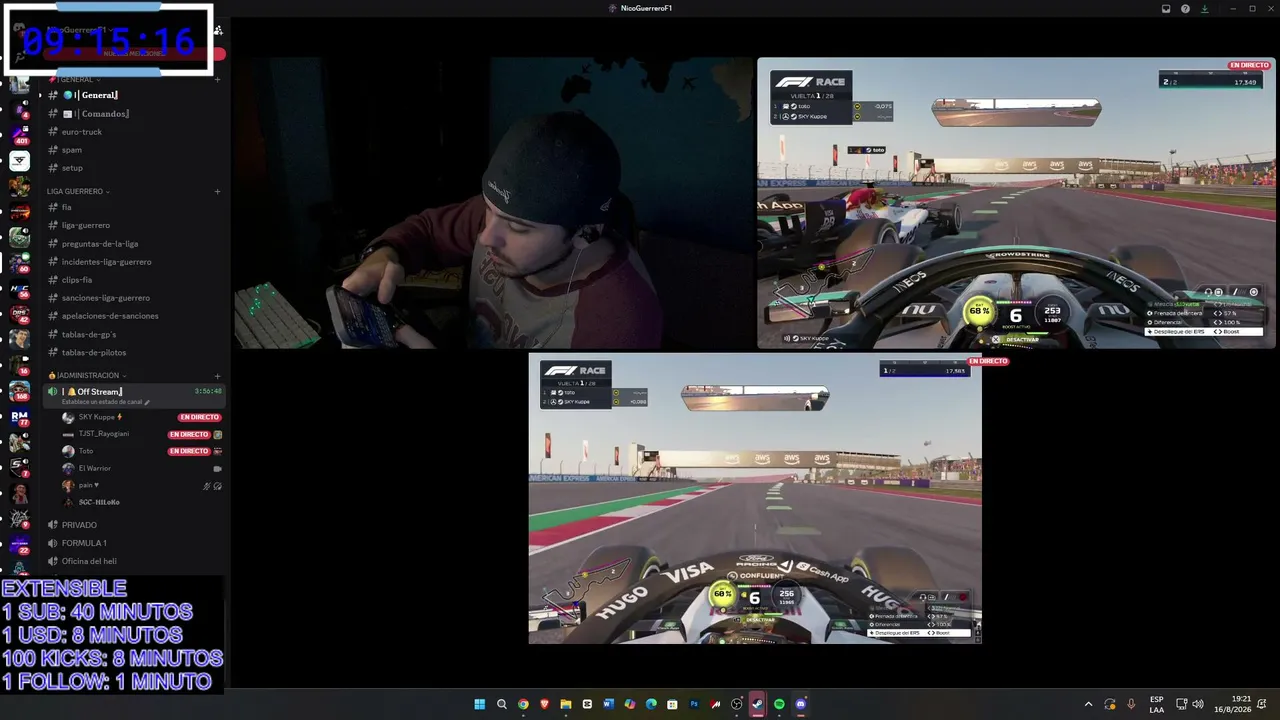1280x720 pixels.
Task: Open the spam channel
Action: point(135,150)
